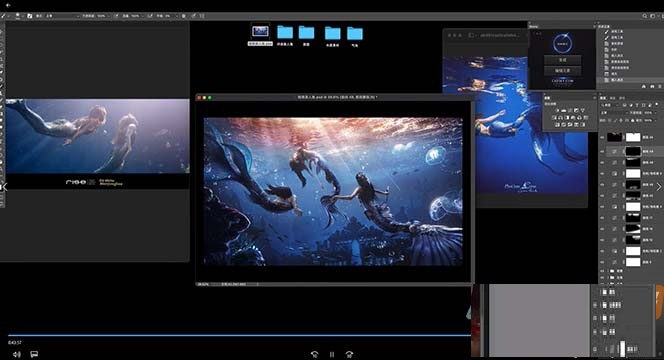The width and height of the screenshot is (664, 360).
Task: Turn layer filtering on or off switch
Action: click(x=657, y=105)
